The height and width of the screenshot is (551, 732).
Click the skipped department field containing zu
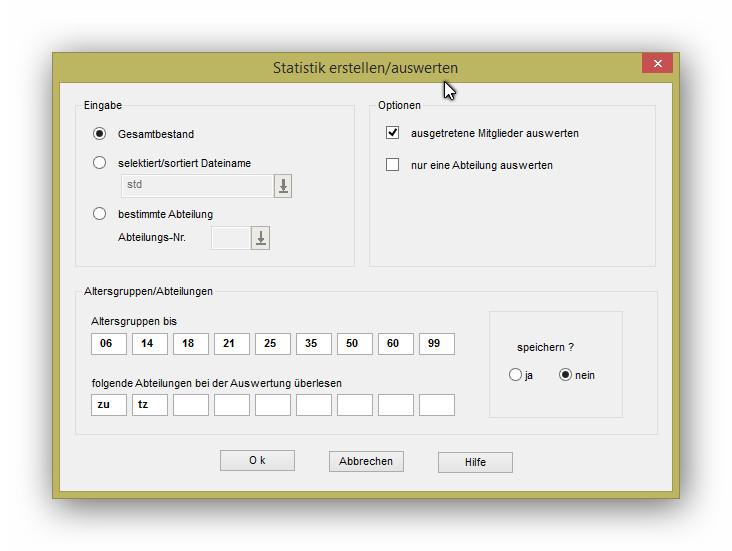108,405
